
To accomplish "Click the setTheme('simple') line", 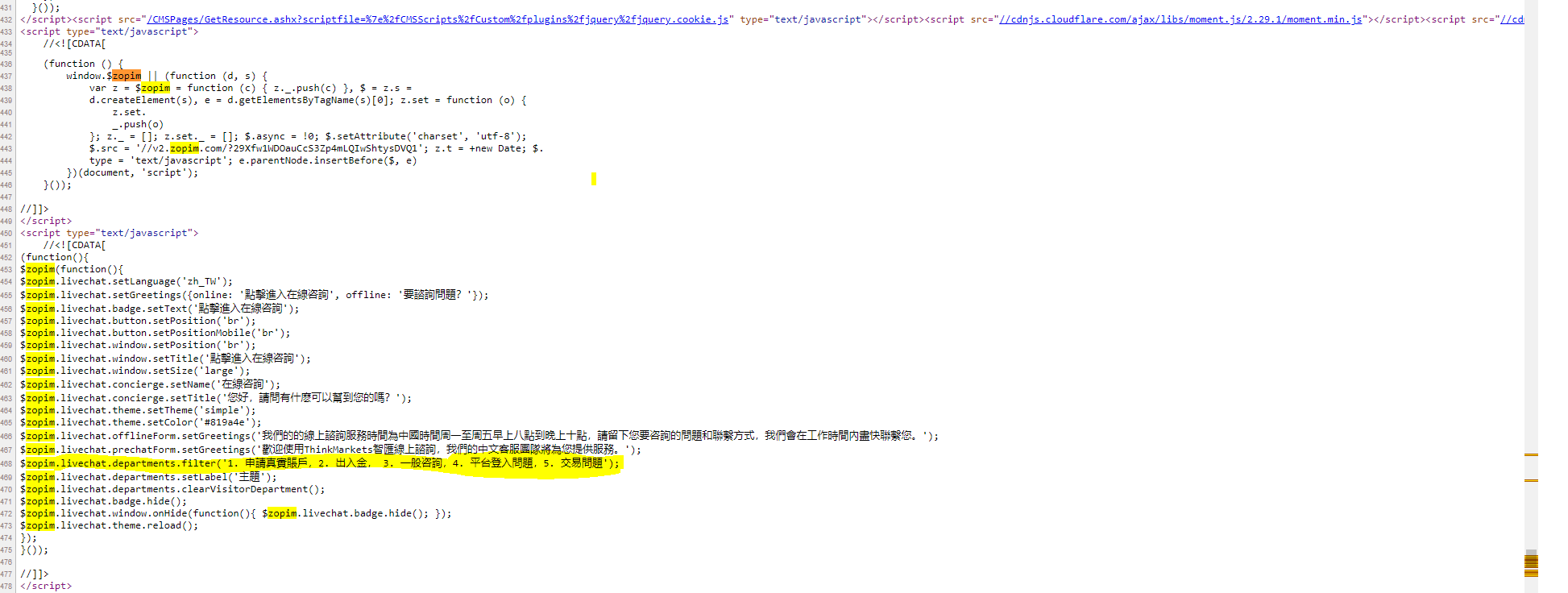I will pyautogui.click(x=138, y=410).
